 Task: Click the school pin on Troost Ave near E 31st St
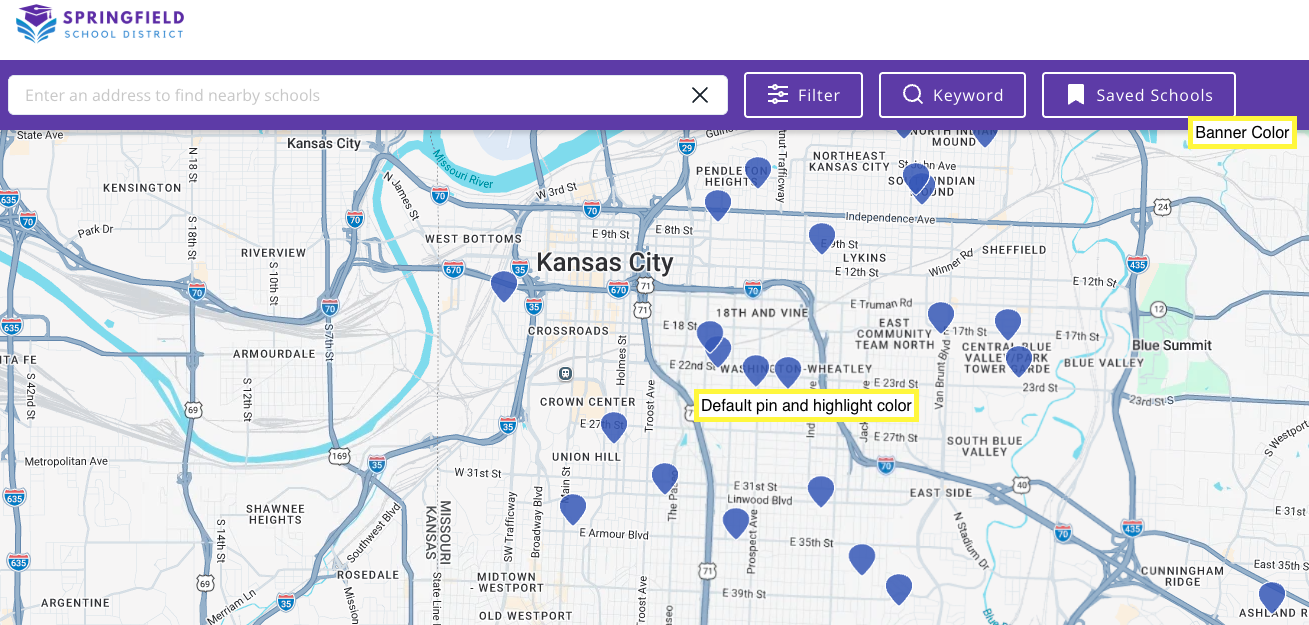pos(665,478)
